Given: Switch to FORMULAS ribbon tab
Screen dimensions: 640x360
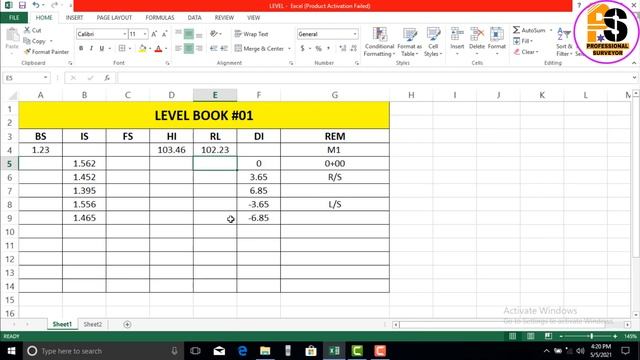Looking at the screenshot, I should tap(160, 18).
